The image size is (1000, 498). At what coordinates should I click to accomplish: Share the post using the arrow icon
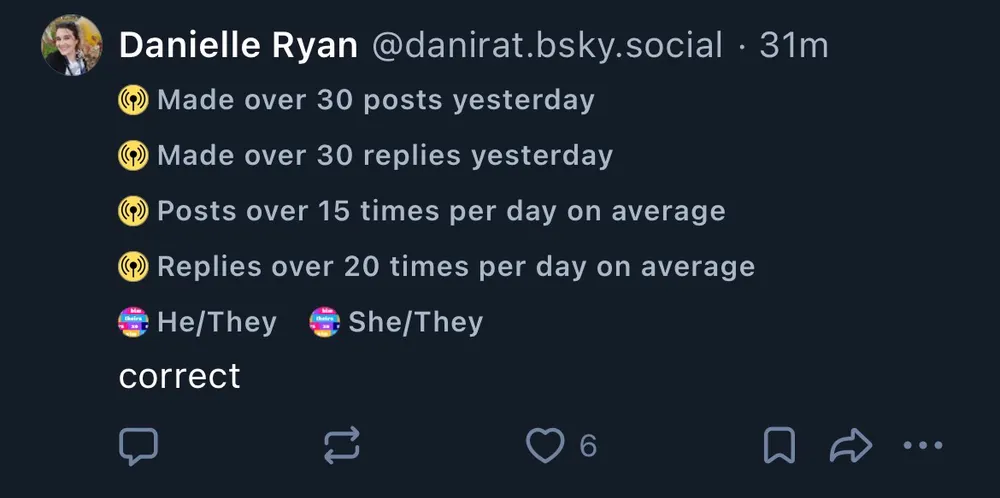point(851,446)
